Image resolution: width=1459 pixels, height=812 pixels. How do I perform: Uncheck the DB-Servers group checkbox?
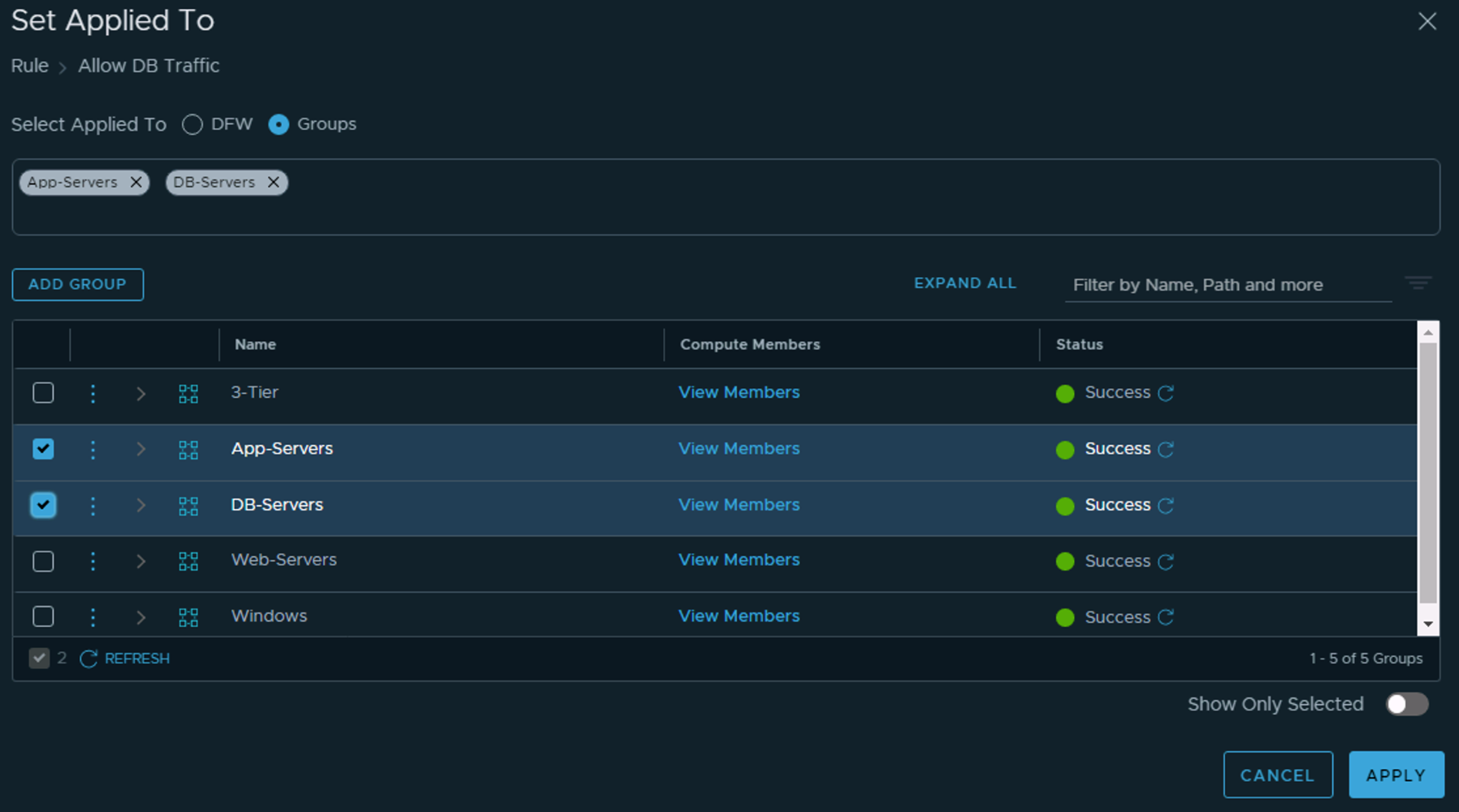coord(43,505)
